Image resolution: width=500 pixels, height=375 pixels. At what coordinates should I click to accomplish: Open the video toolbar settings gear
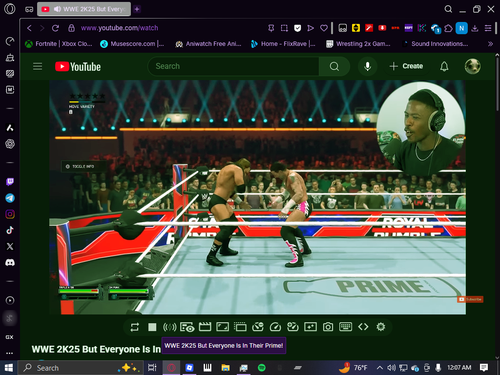pyautogui.click(x=381, y=327)
